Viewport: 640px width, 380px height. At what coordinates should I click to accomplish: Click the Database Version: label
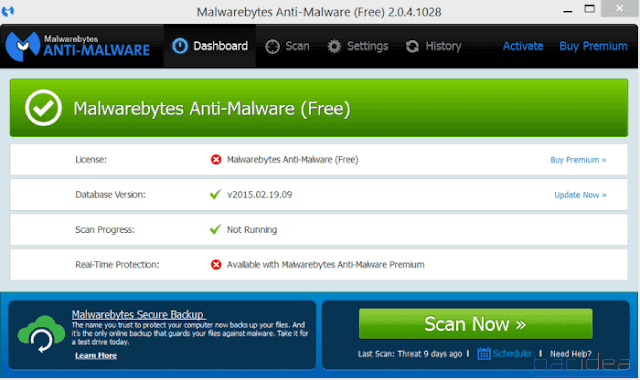point(110,195)
